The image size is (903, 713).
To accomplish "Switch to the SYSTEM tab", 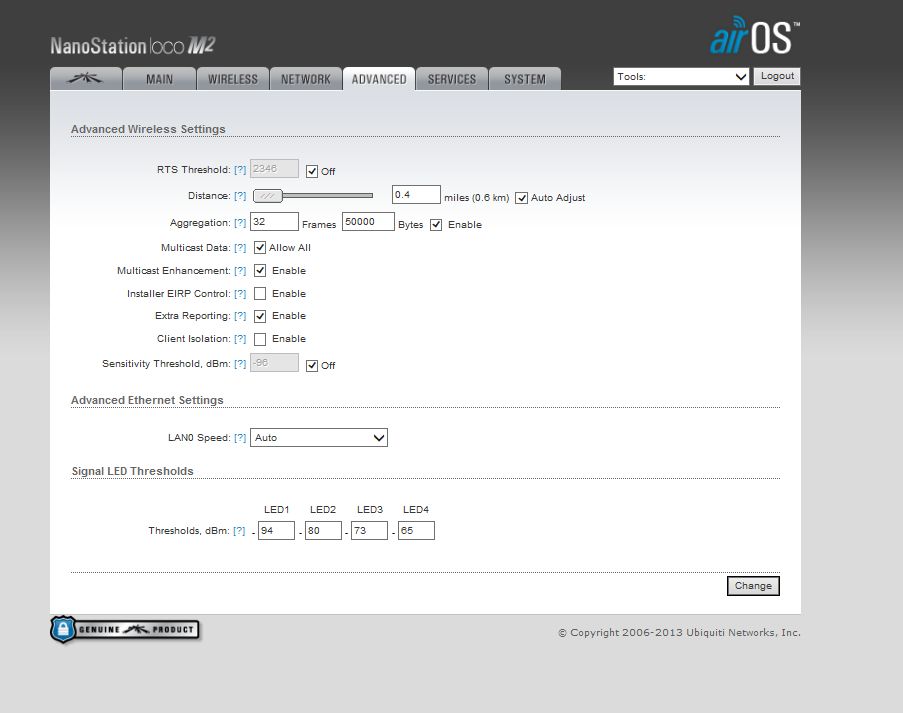I will pos(525,79).
